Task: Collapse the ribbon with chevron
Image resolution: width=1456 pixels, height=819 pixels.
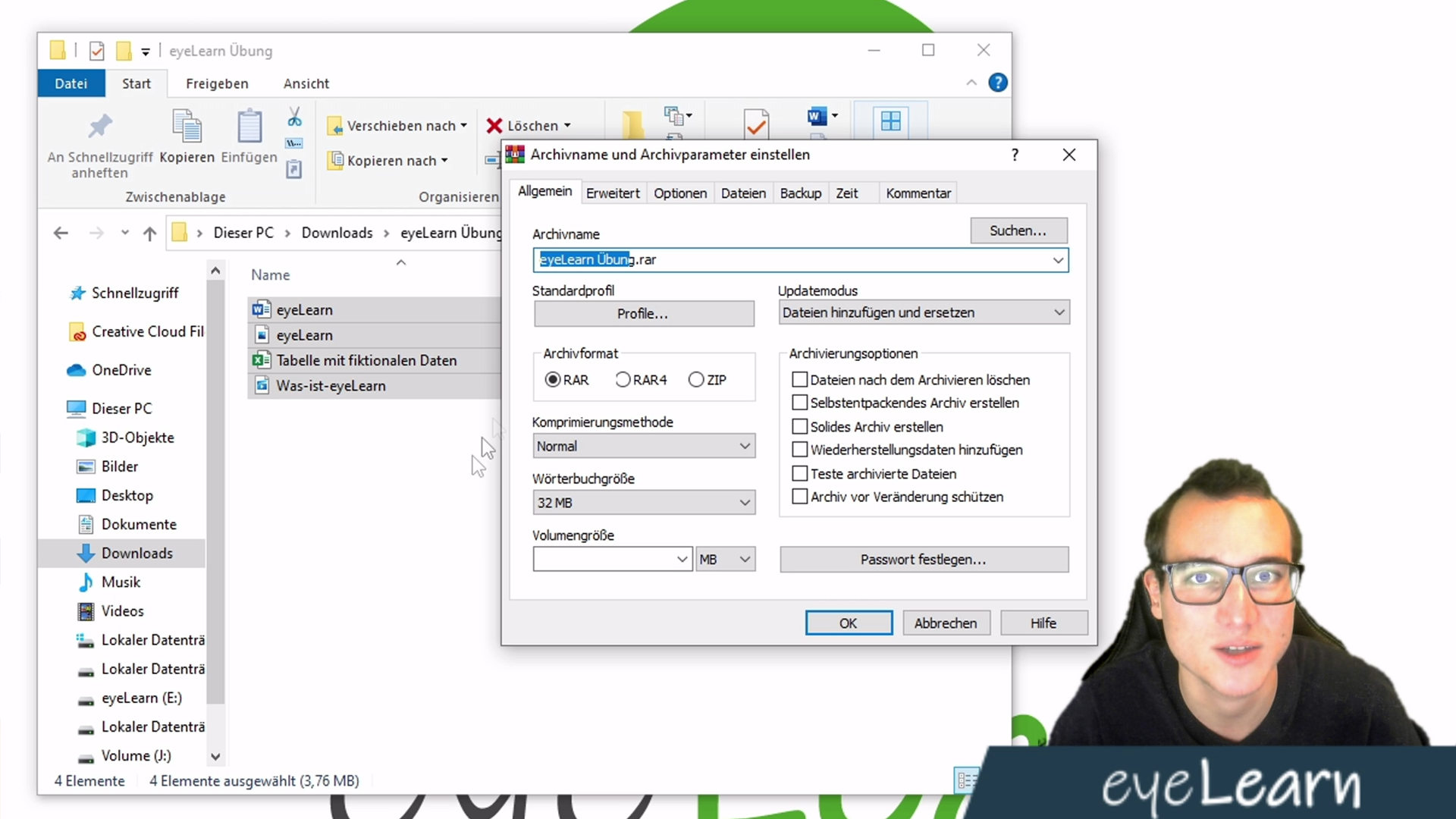Action: (x=971, y=83)
